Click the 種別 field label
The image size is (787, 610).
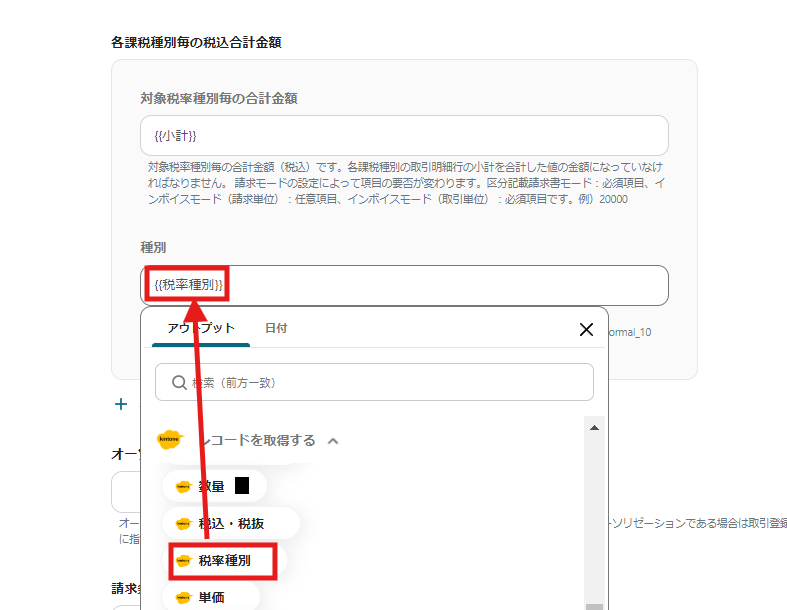point(153,248)
